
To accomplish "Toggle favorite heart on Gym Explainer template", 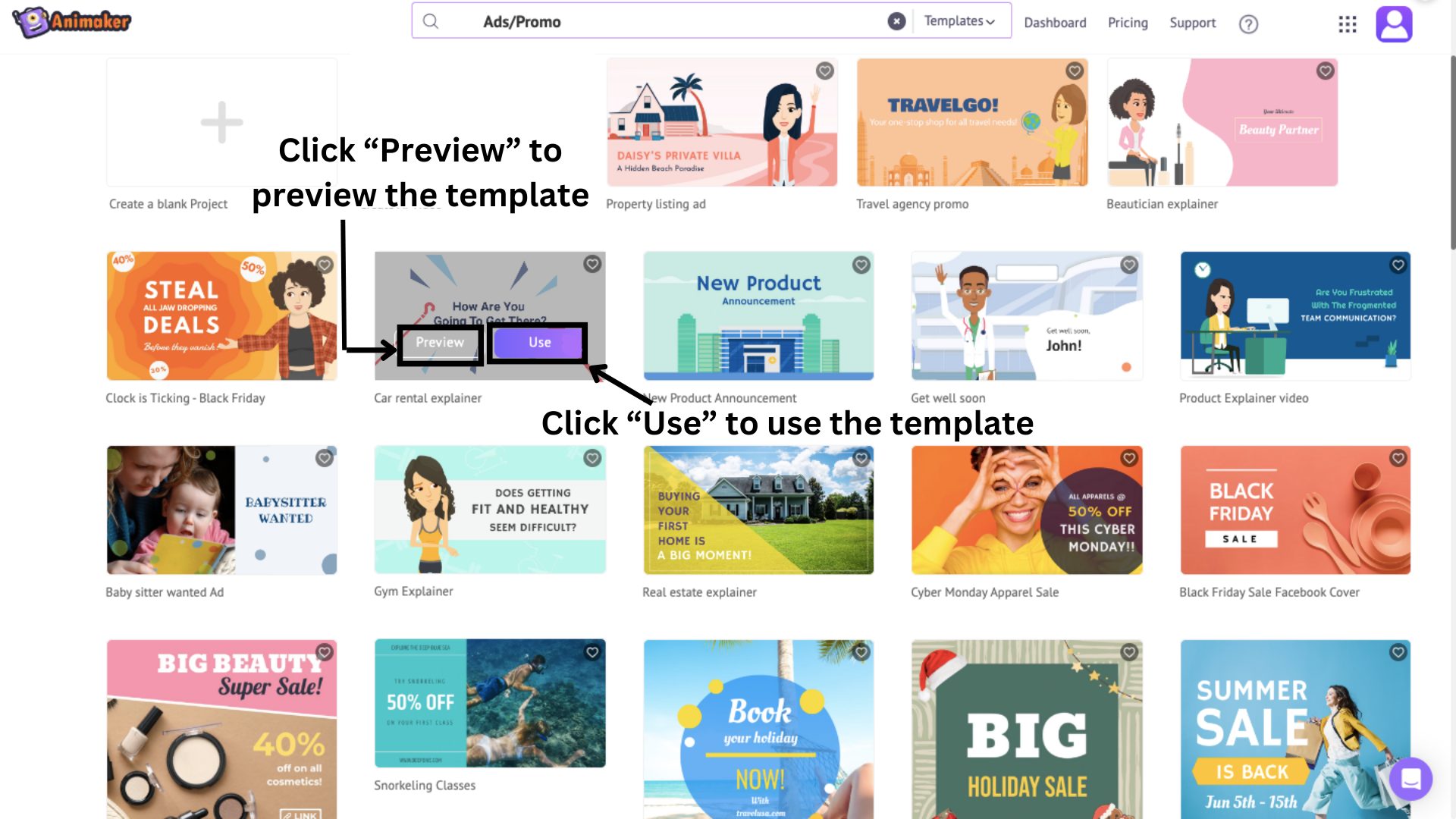I will (x=591, y=458).
